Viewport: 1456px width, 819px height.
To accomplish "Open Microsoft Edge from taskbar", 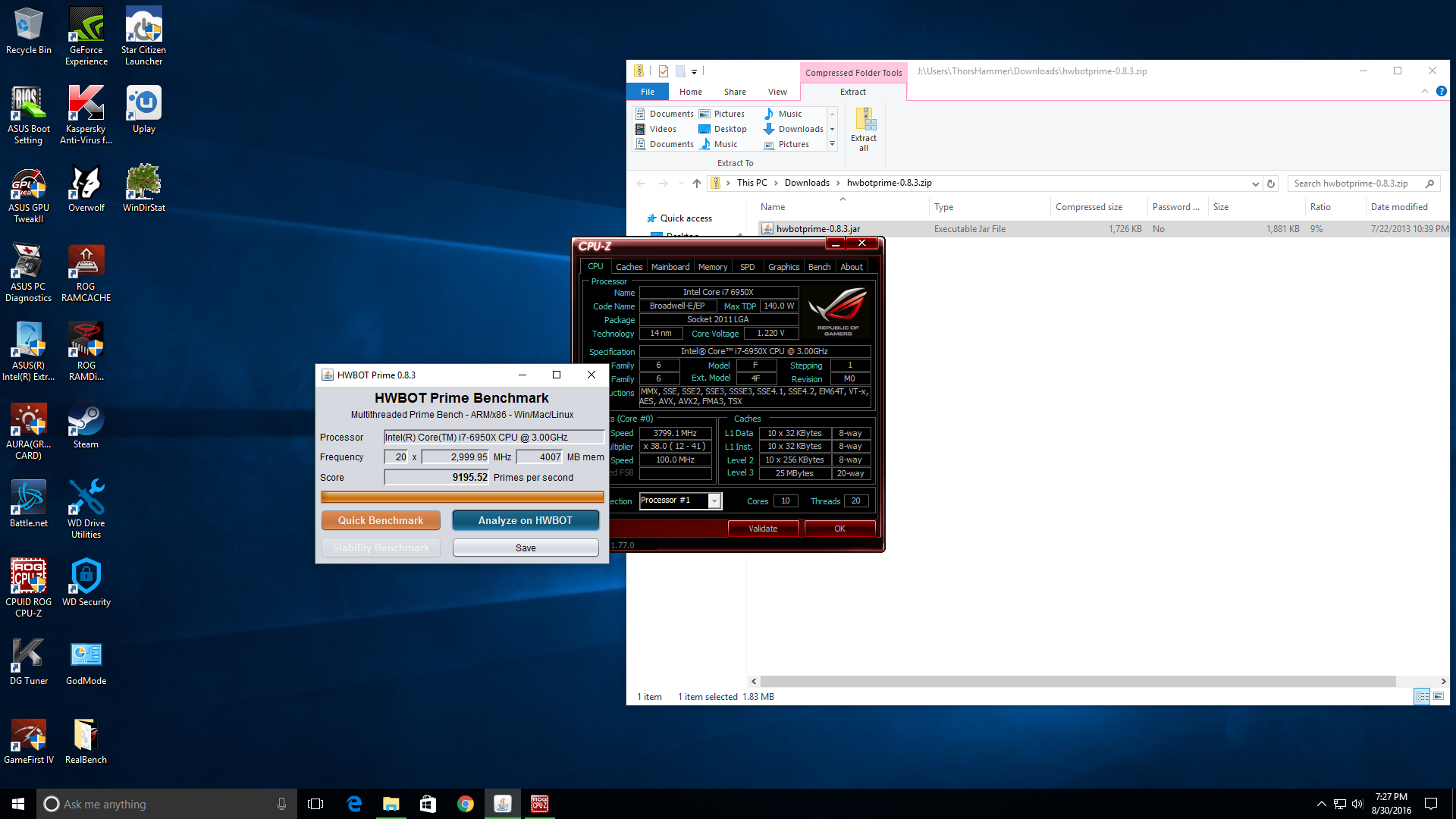I will [x=354, y=804].
